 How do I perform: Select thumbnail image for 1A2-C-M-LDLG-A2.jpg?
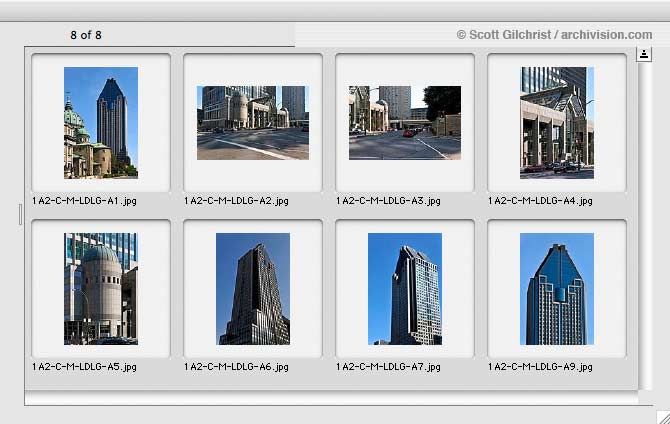(253, 123)
